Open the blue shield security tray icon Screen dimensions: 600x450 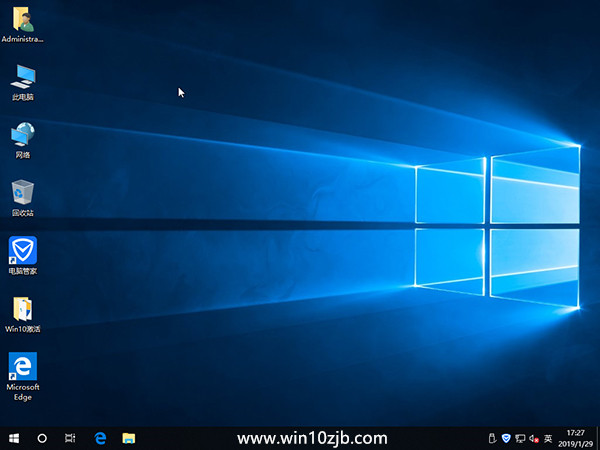pyautogui.click(x=506, y=438)
